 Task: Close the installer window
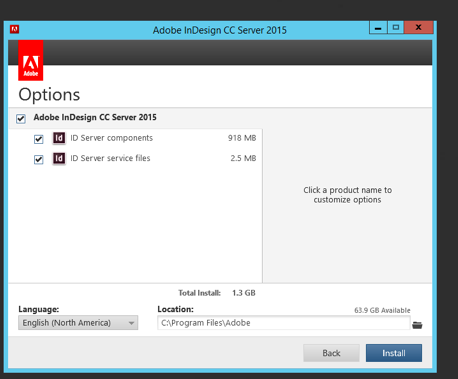(419, 28)
